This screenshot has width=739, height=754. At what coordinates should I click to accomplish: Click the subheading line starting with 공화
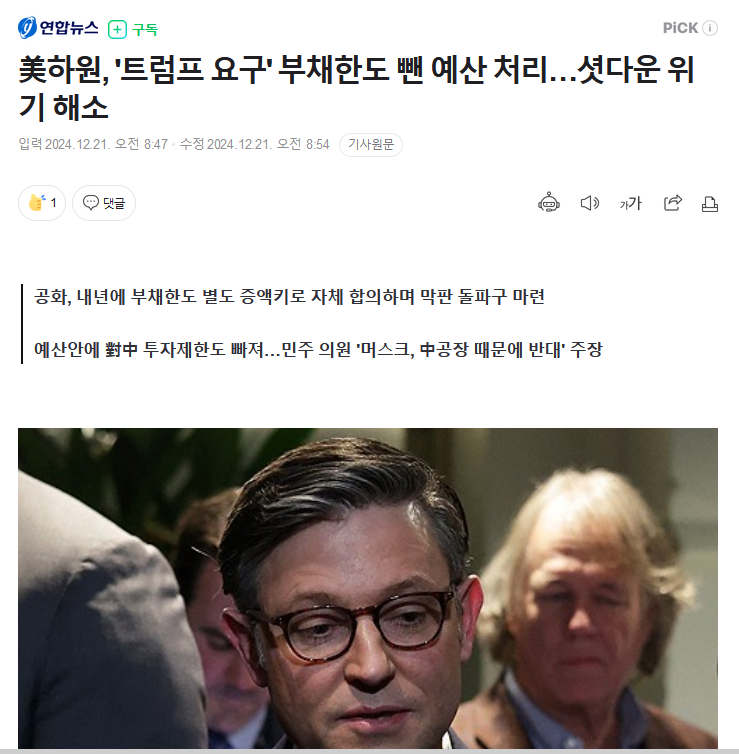pyautogui.click(x=289, y=297)
